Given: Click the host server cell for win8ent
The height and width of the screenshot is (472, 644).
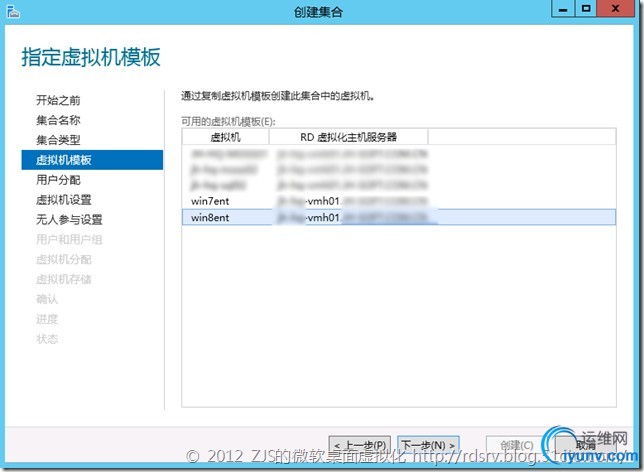Looking at the screenshot, I should coord(352,217).
